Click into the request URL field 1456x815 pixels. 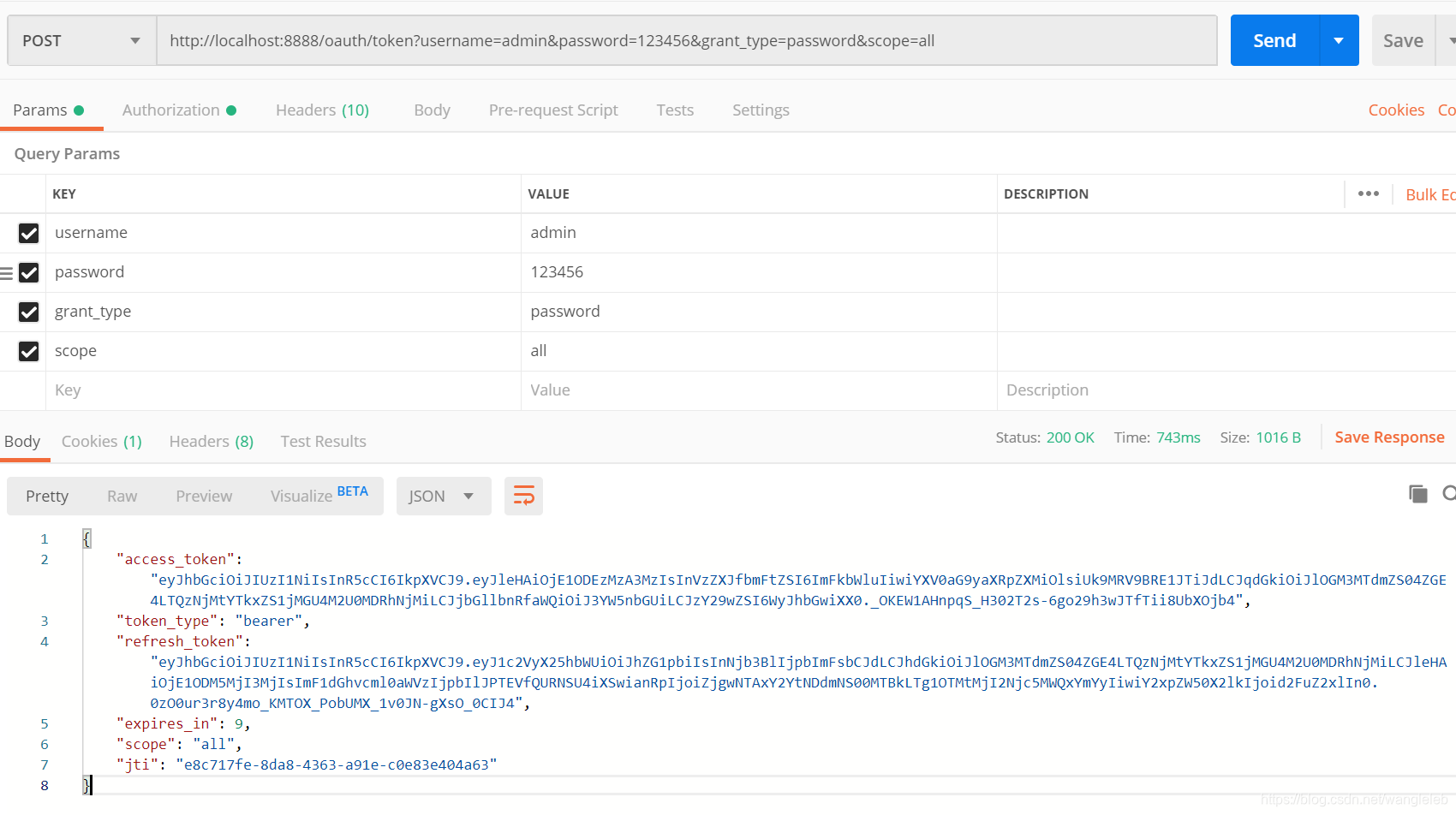pyautogui.click(x=687, y=40)
